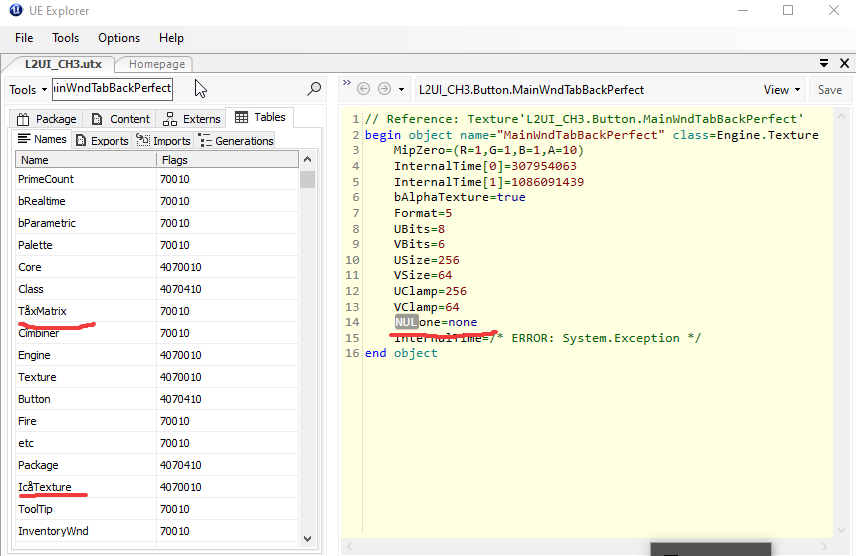Click the code line USize=256
Viewport: 856px width, 556px height.
coord(426,260)
